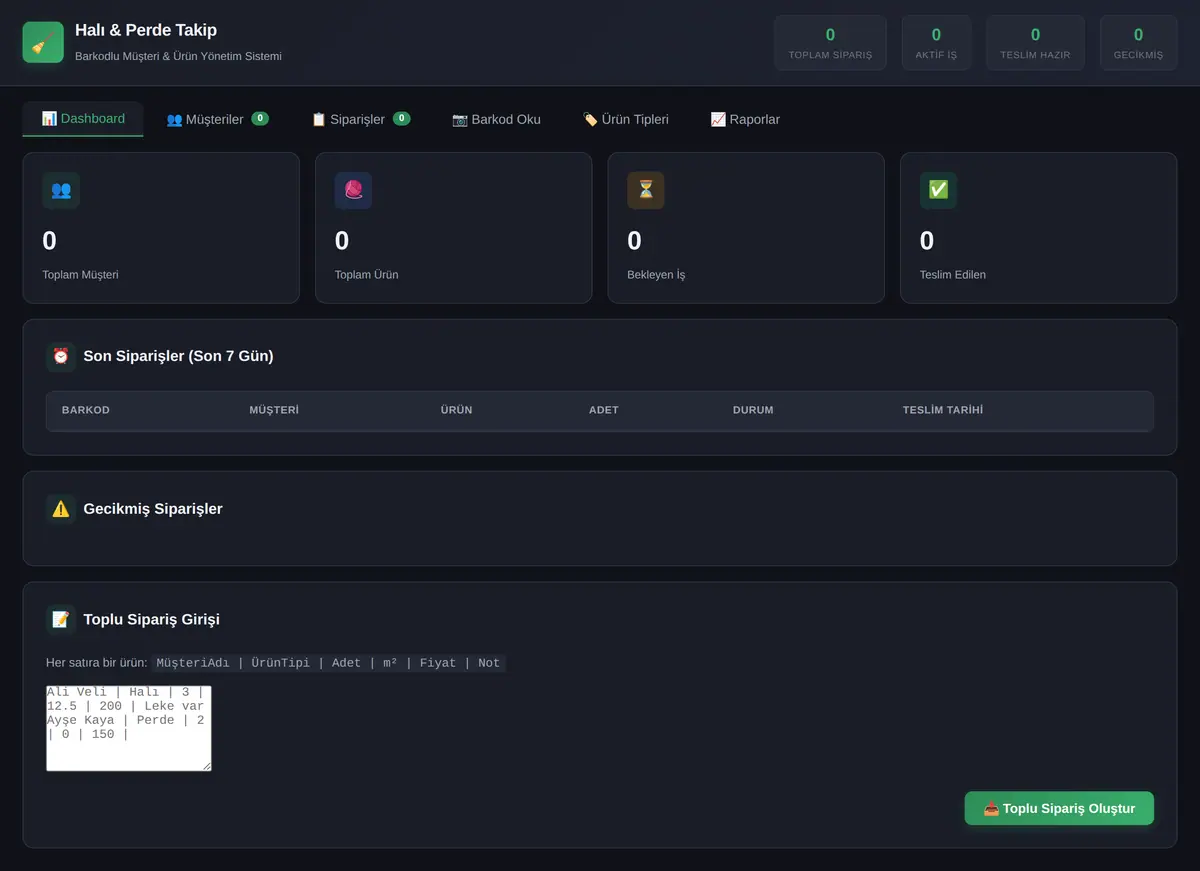Open the Siparişler tab

coord(361,119)
